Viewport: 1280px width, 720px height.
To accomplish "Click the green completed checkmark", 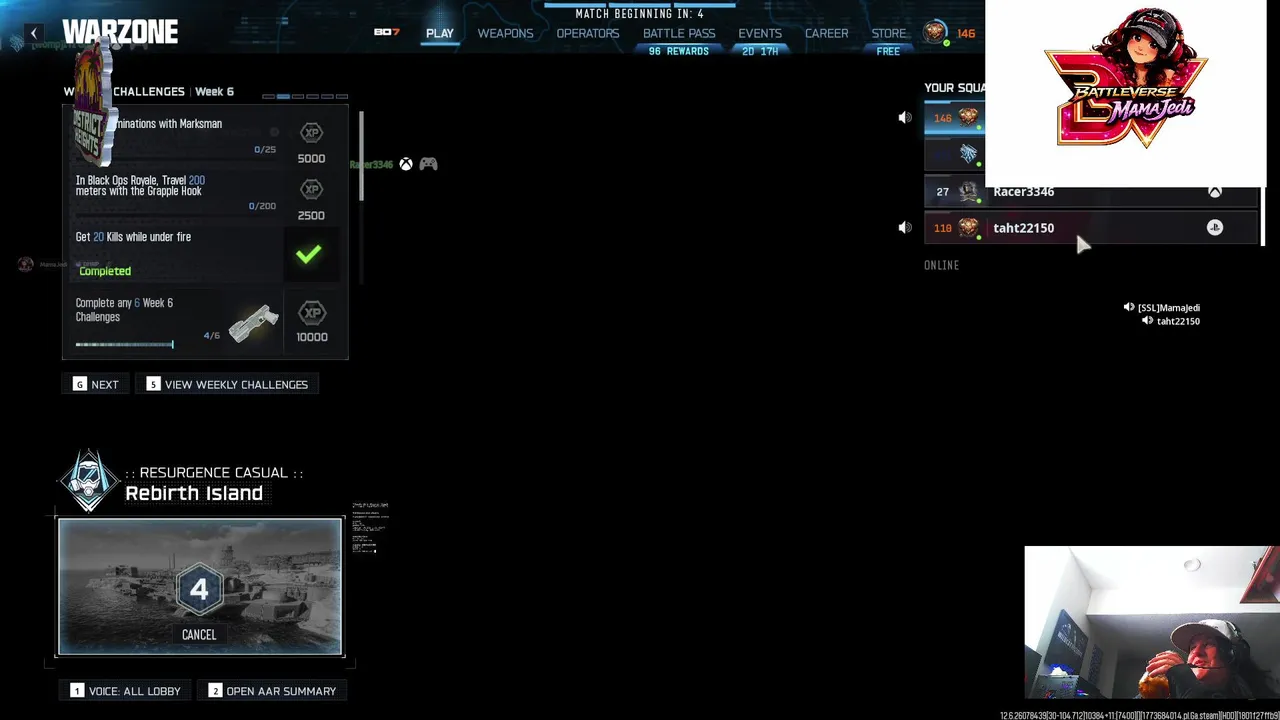I will point(309,254).
